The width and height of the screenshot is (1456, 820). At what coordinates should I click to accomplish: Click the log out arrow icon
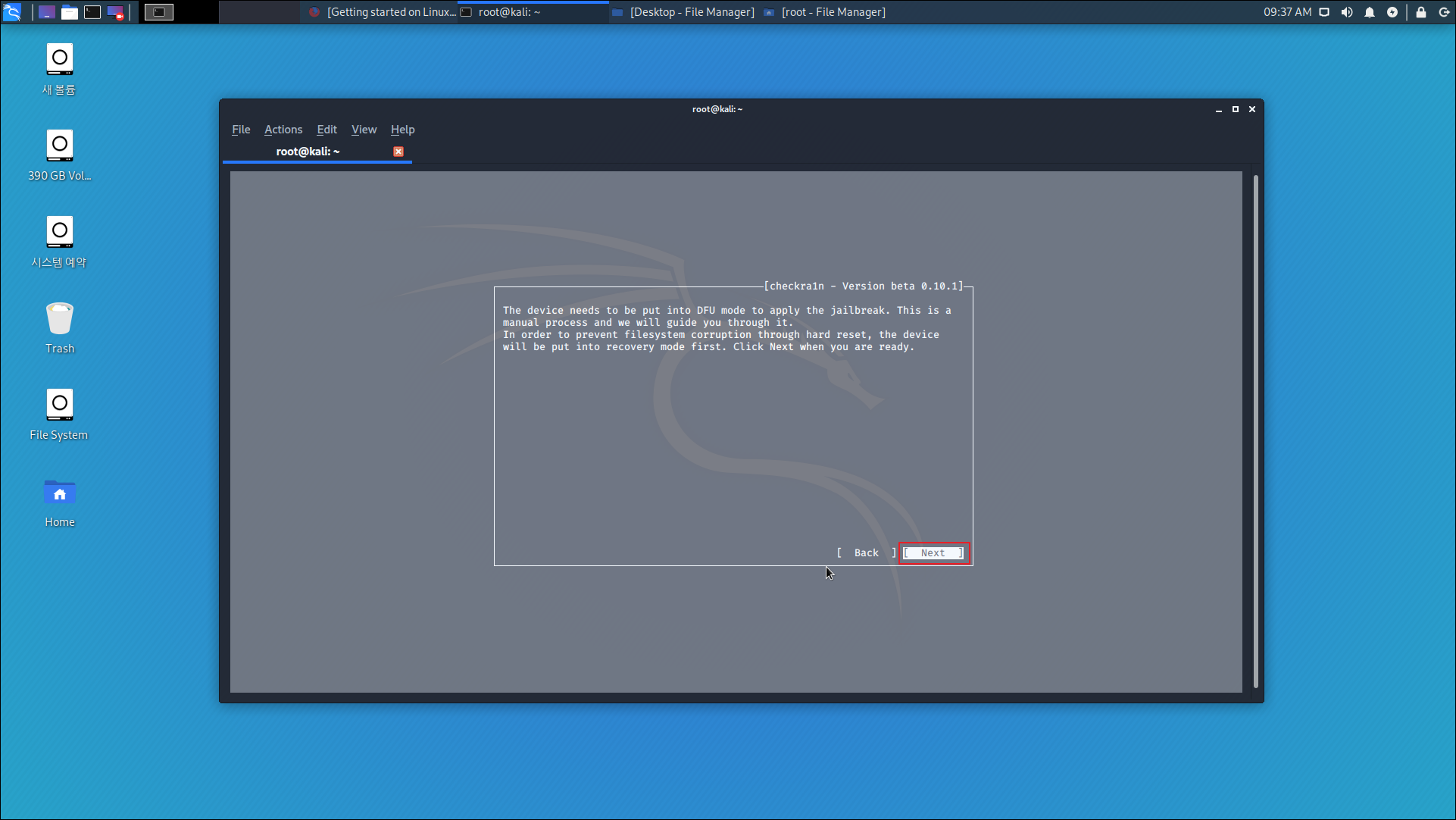1444,12
